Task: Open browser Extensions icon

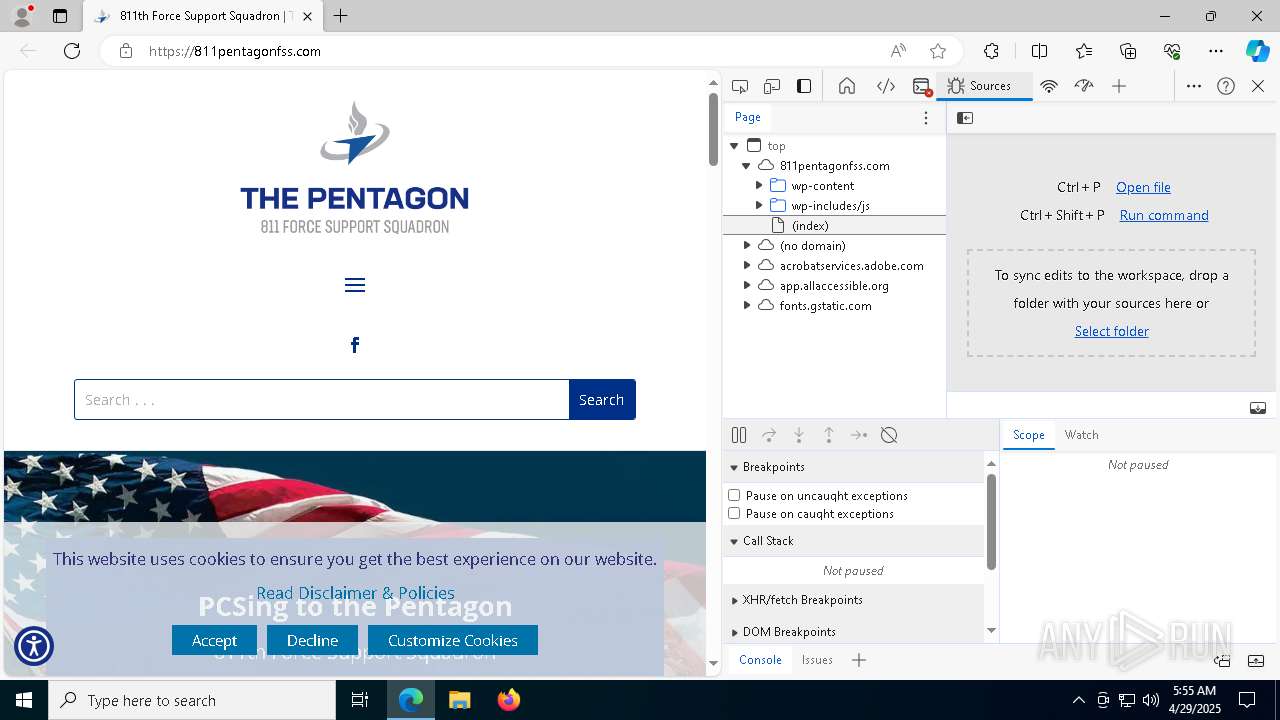Action: (991, 51)
